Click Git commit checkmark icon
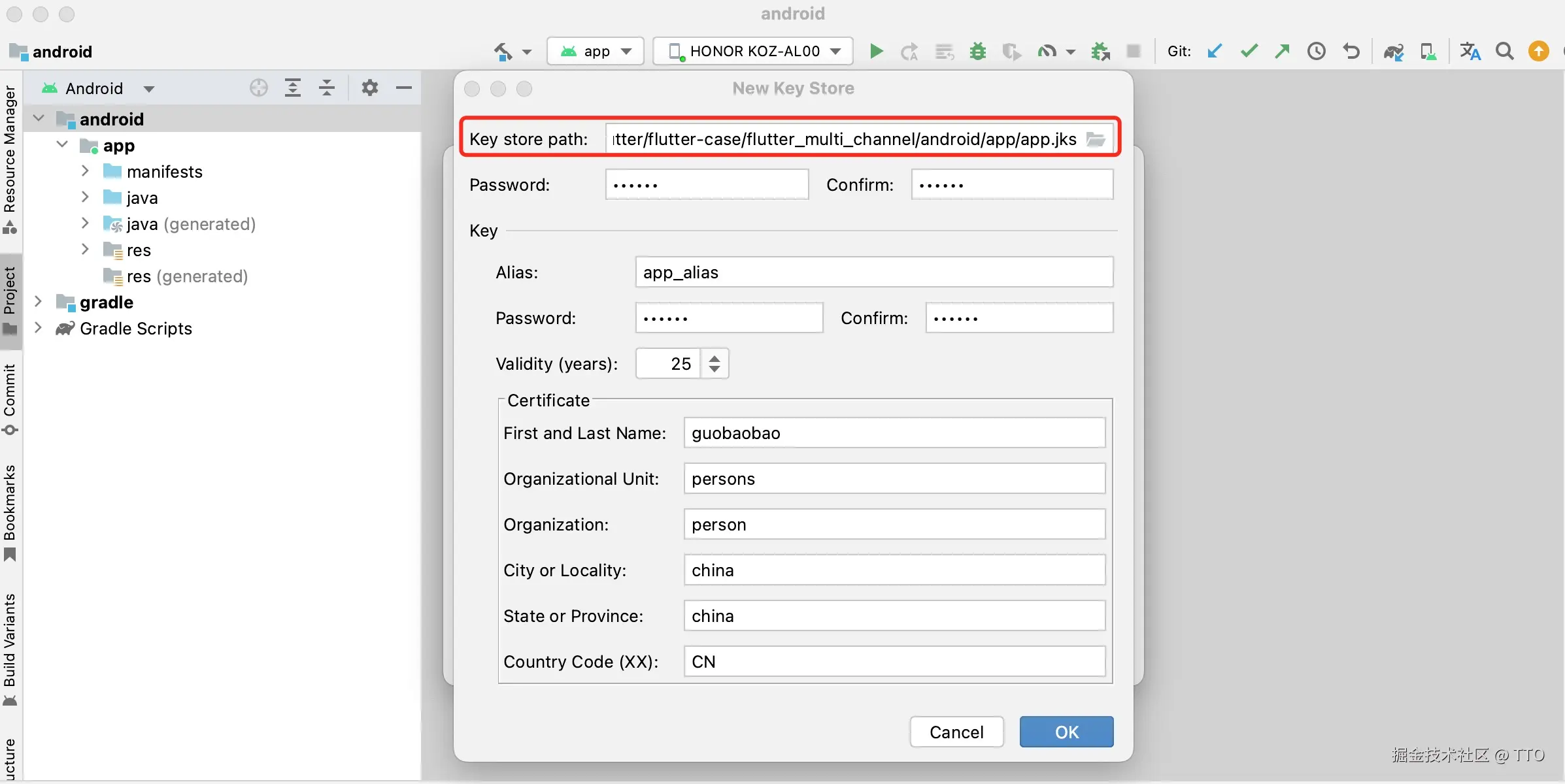The width and height of the screenshot is (1565, 784). pyautogui.click(x=1249, y=51)
